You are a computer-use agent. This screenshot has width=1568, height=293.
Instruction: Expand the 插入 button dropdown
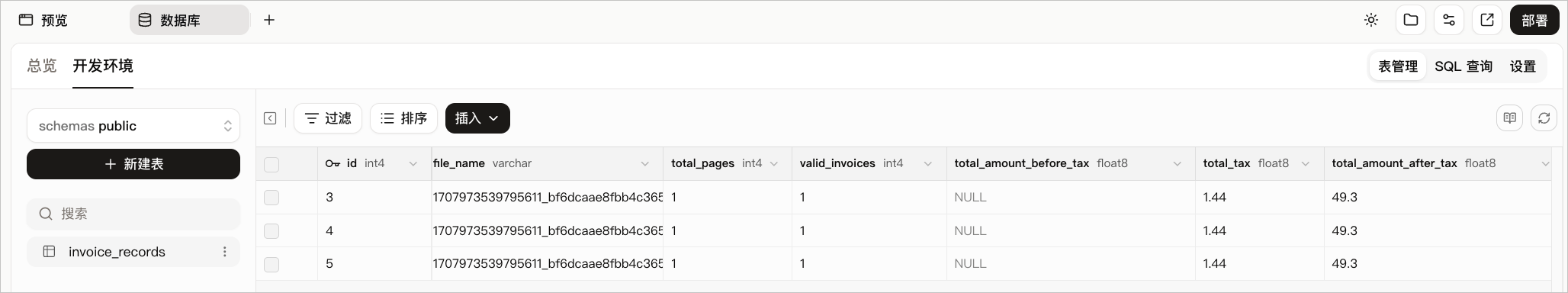477,118
